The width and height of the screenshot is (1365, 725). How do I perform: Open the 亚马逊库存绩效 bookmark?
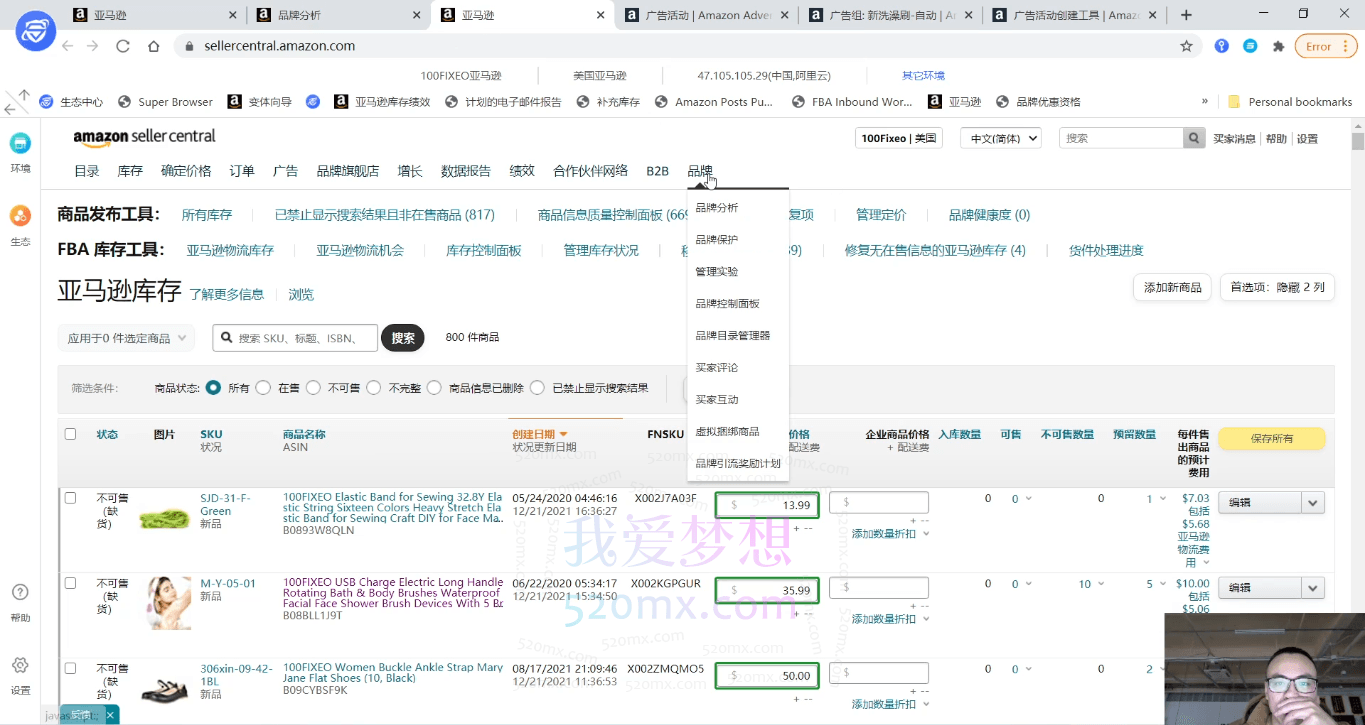coord(382,102)
